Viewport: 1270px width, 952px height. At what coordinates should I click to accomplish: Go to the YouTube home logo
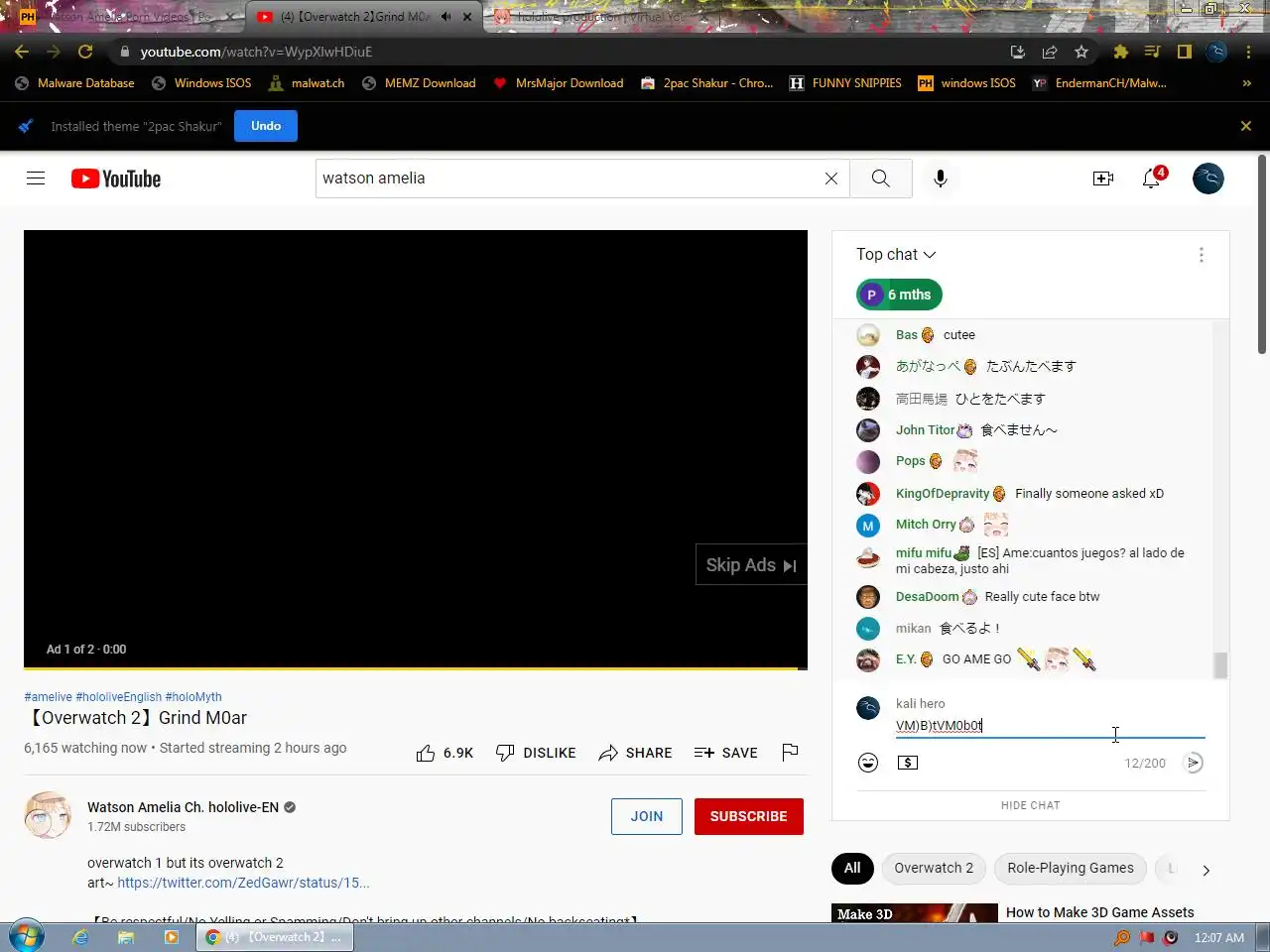pos(116,178)
